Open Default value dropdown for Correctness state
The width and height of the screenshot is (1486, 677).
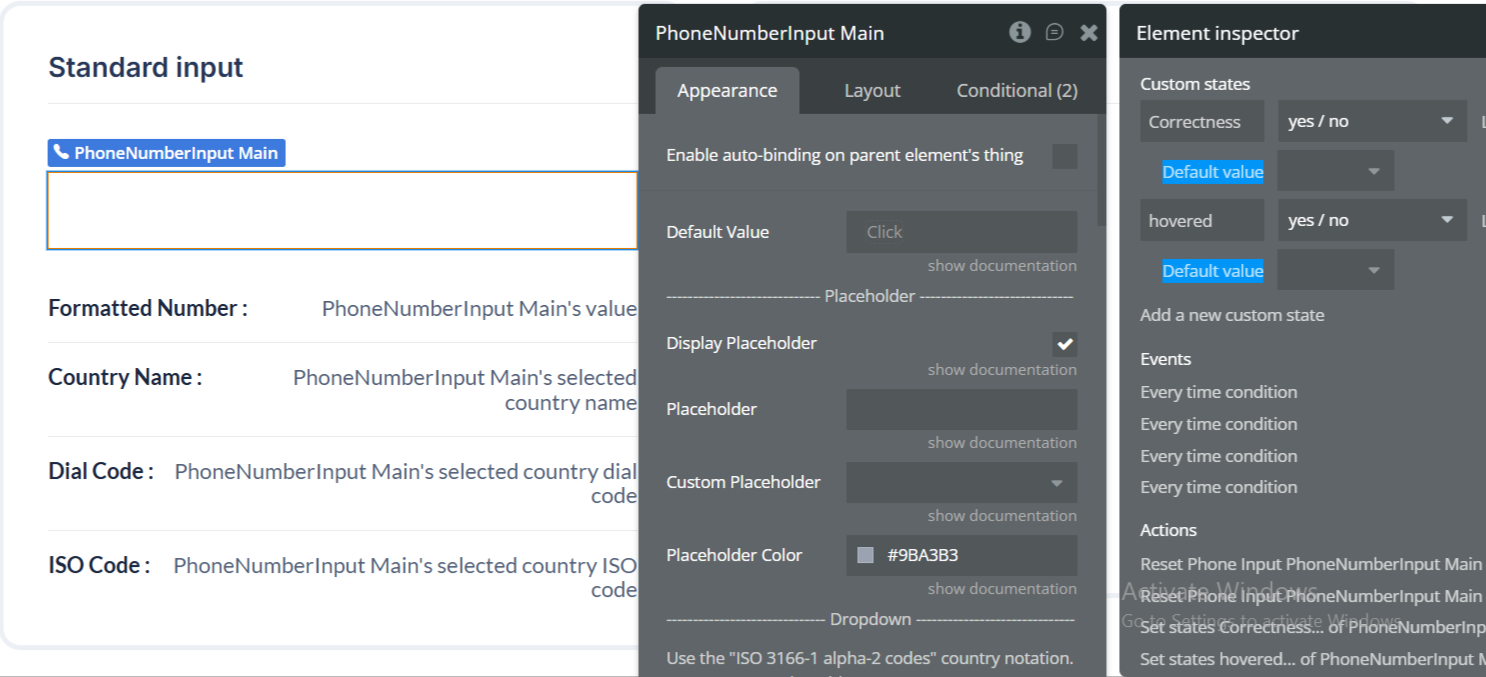click(x=1335, y=172)
